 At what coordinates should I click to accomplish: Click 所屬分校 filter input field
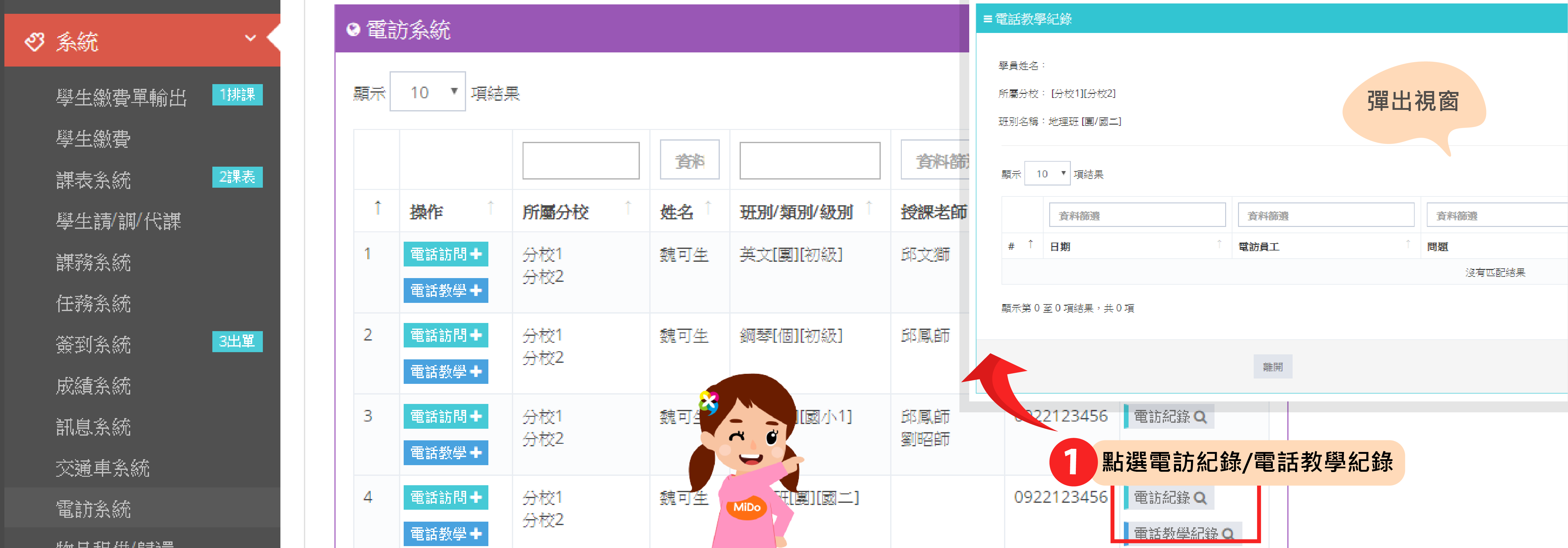pyautogui.click(x=581, y=161)
